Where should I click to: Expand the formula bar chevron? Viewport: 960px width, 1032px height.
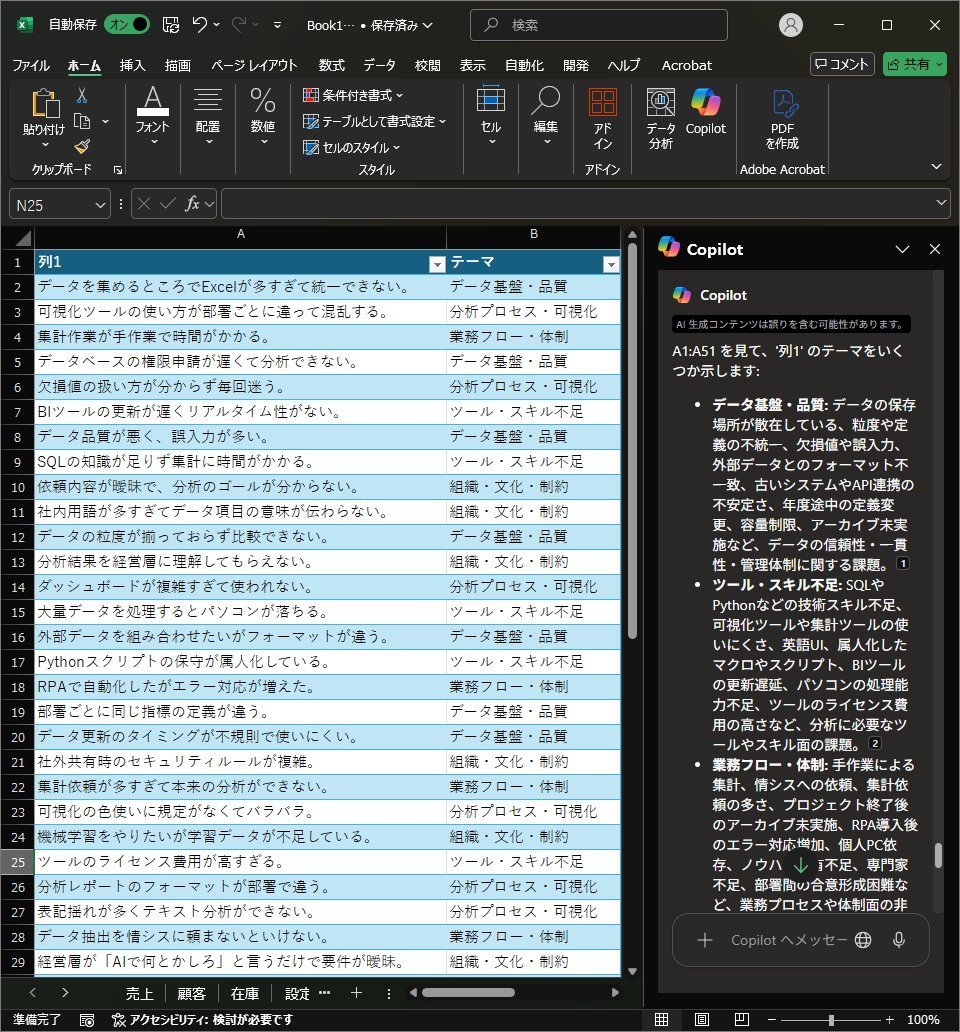pyautogui.click(x=941, y=203)
